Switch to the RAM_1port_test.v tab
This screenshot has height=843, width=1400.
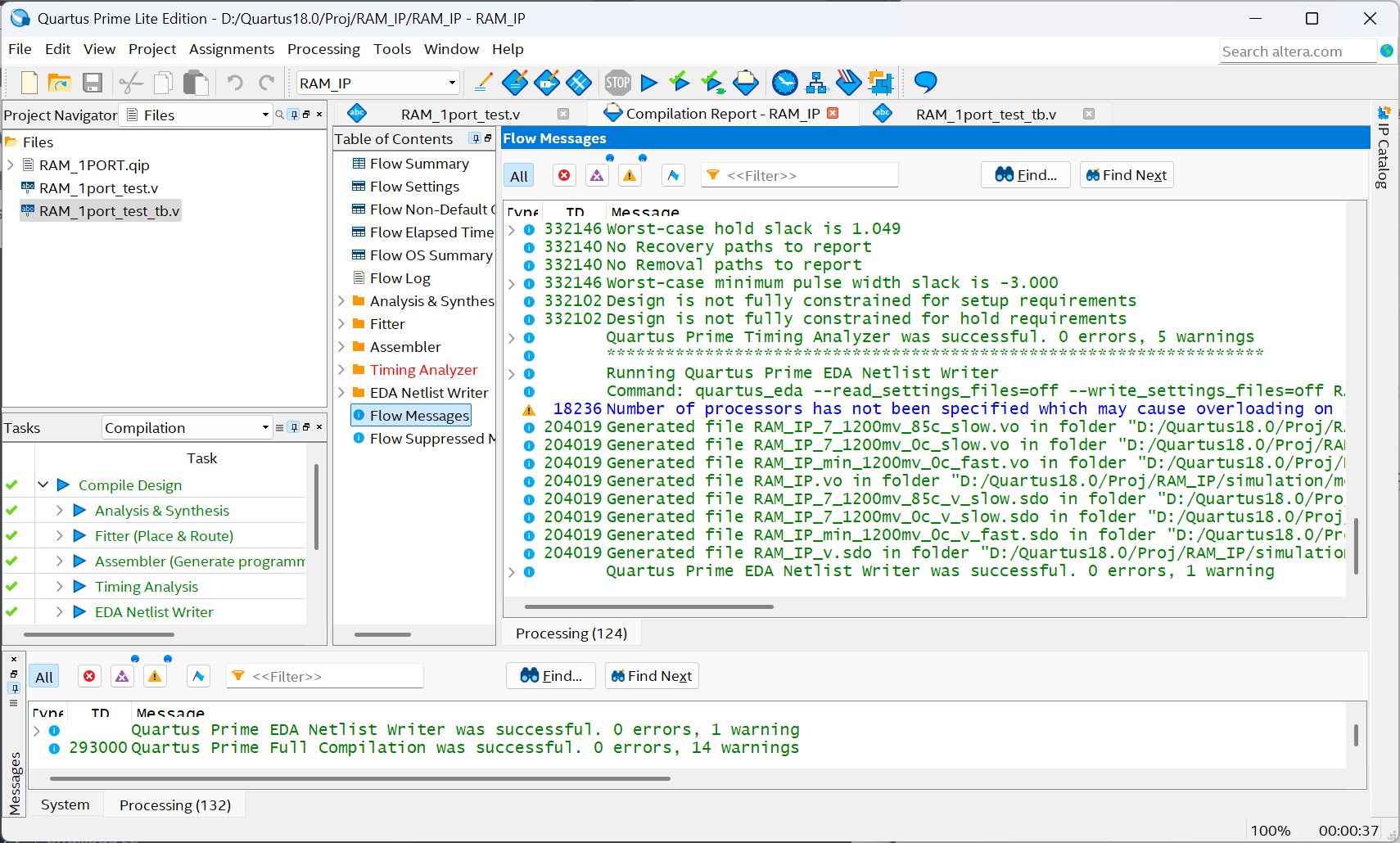(460, 115)
